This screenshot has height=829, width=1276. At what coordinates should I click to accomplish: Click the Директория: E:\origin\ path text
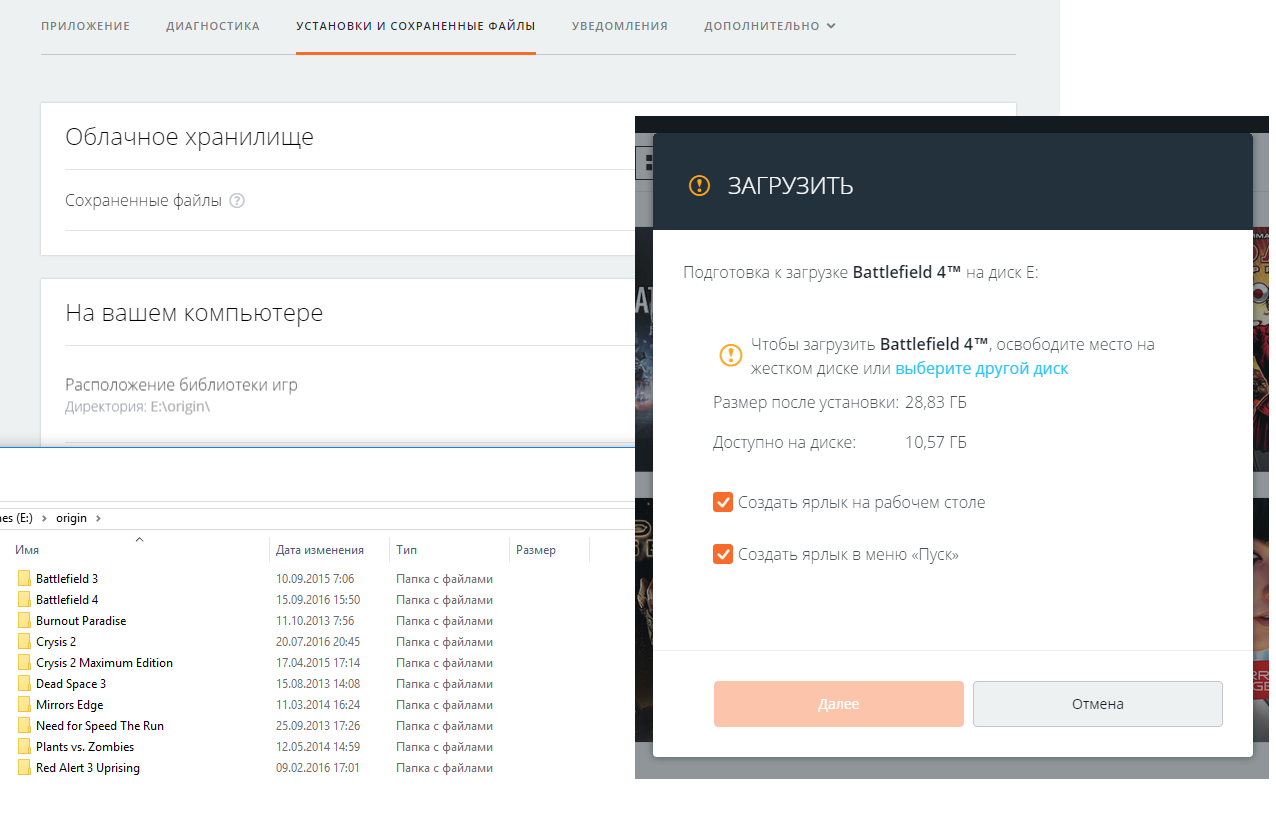[x=138, y=407]
